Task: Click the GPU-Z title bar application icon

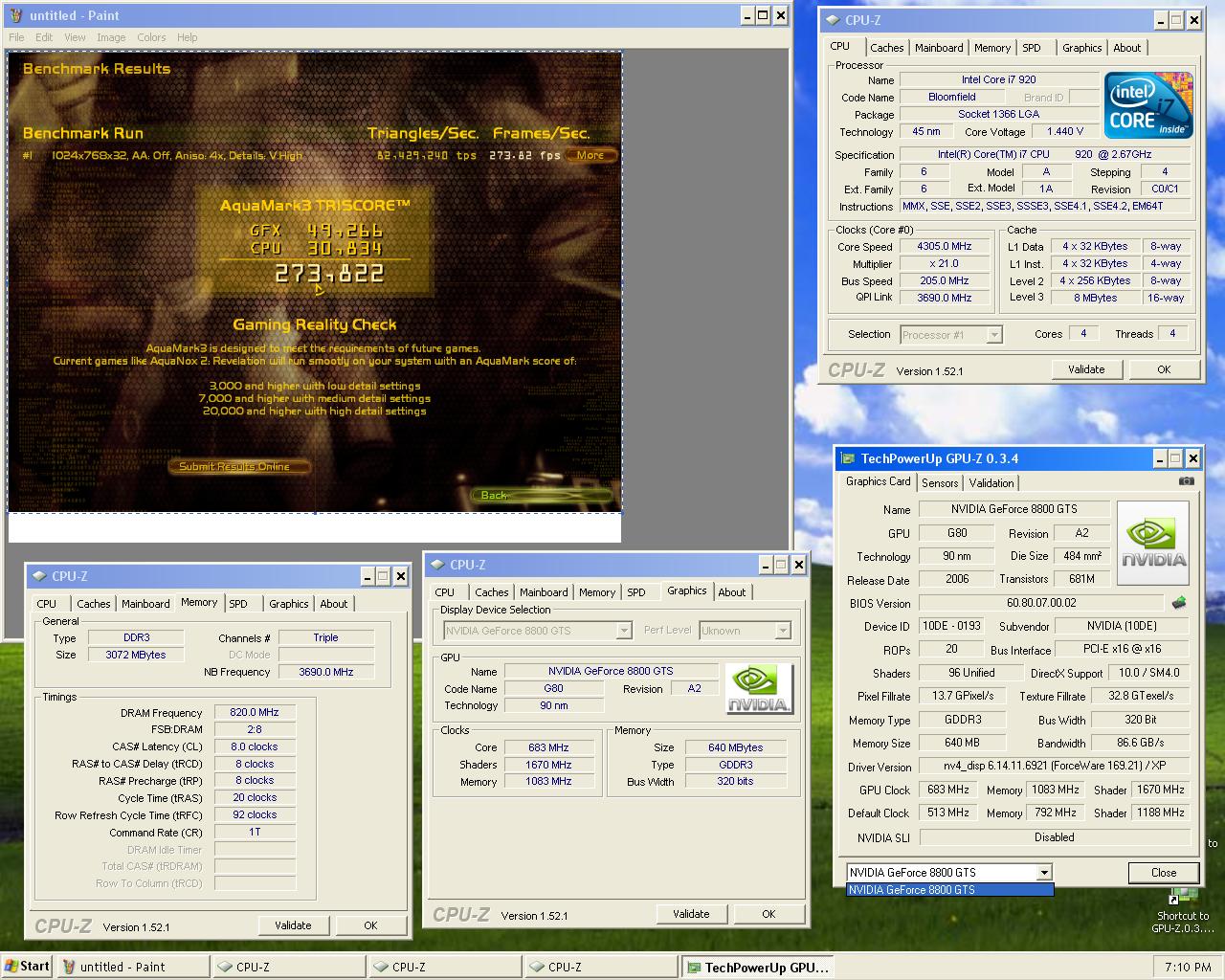Action: (x=848, y=458)
